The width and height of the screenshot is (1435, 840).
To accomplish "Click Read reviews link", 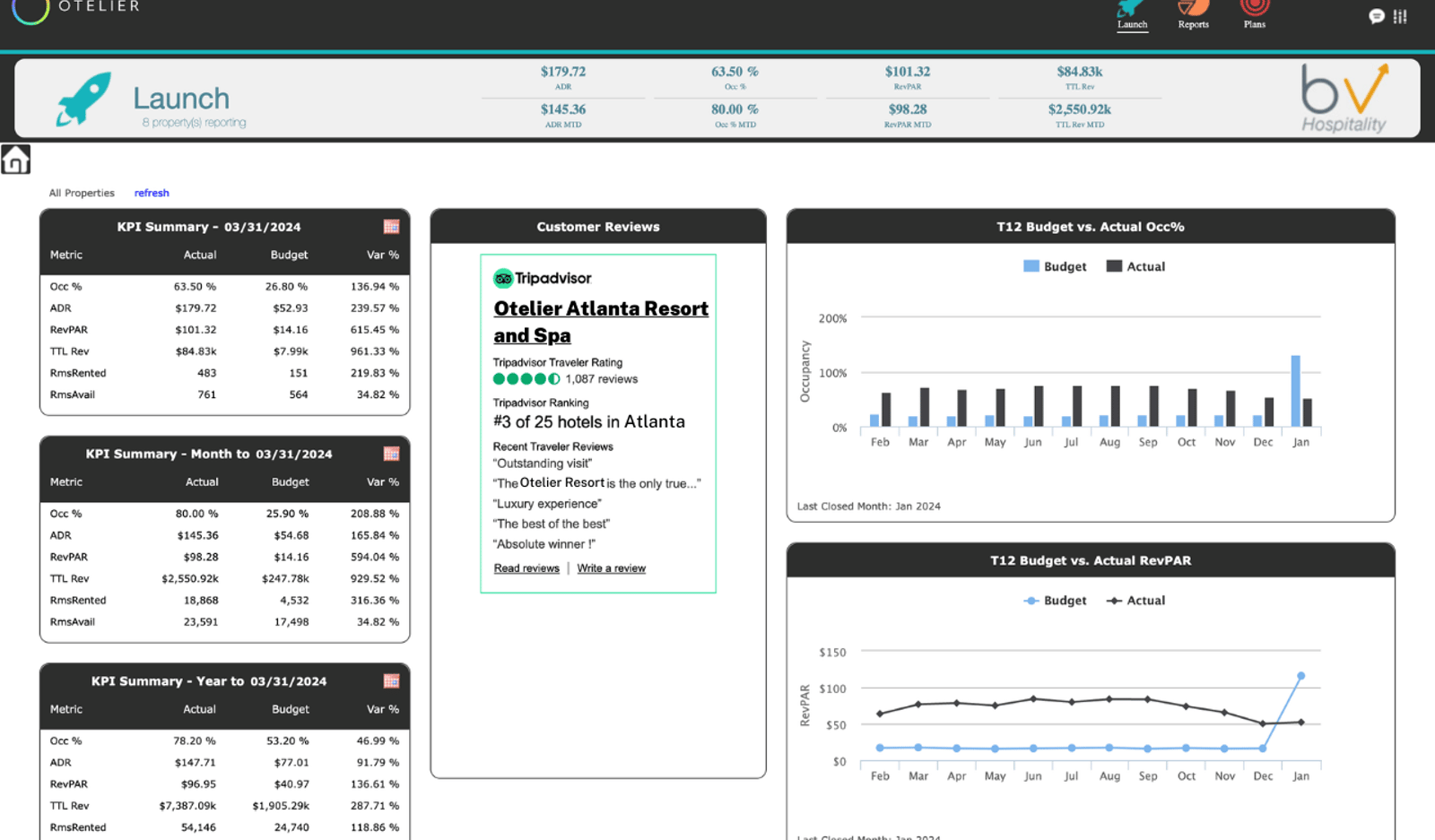I will (x=526, y=568).
